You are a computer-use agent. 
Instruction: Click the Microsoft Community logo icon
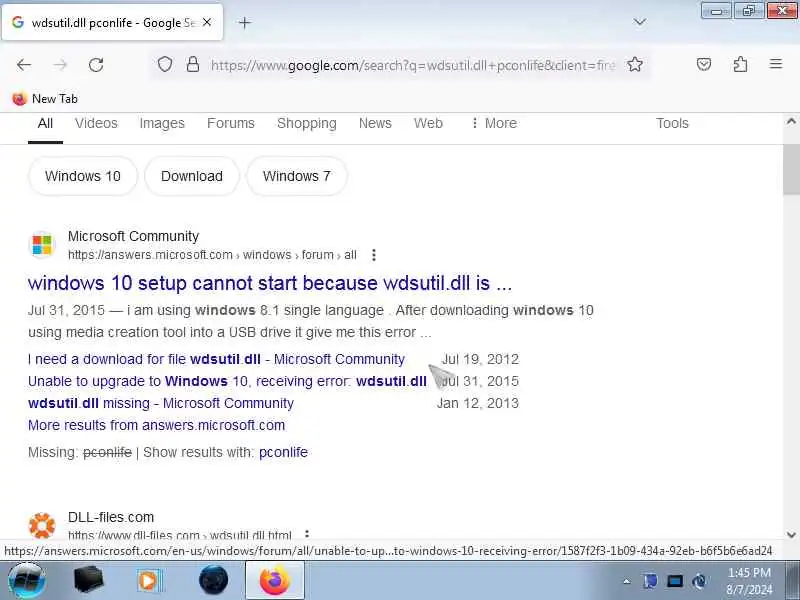click(42, 244)
